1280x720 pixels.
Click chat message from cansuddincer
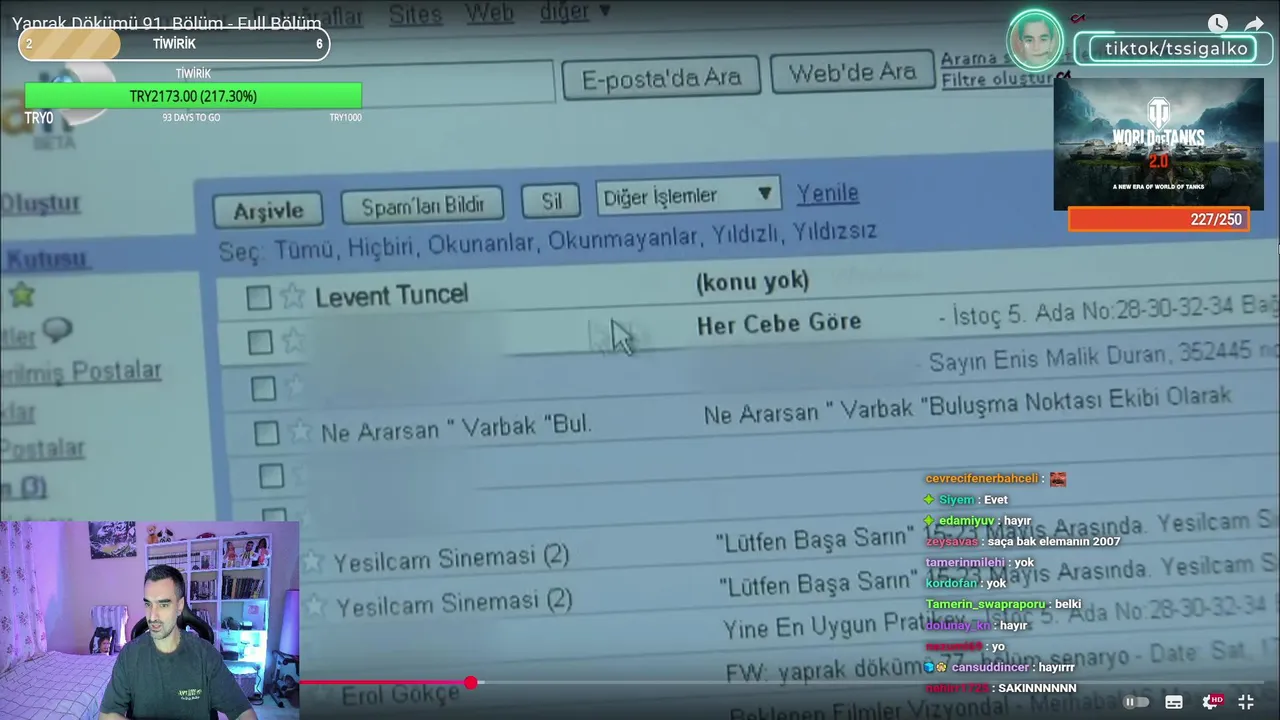999,667
